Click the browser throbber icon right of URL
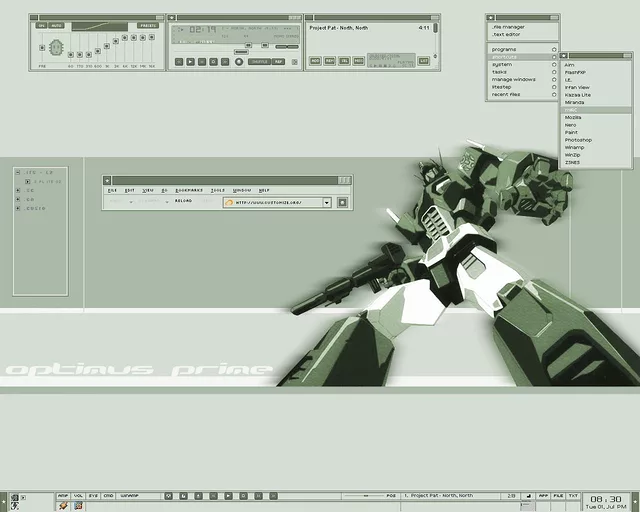The width and height of the screenshot is (640, 512). tap(342, 203)
